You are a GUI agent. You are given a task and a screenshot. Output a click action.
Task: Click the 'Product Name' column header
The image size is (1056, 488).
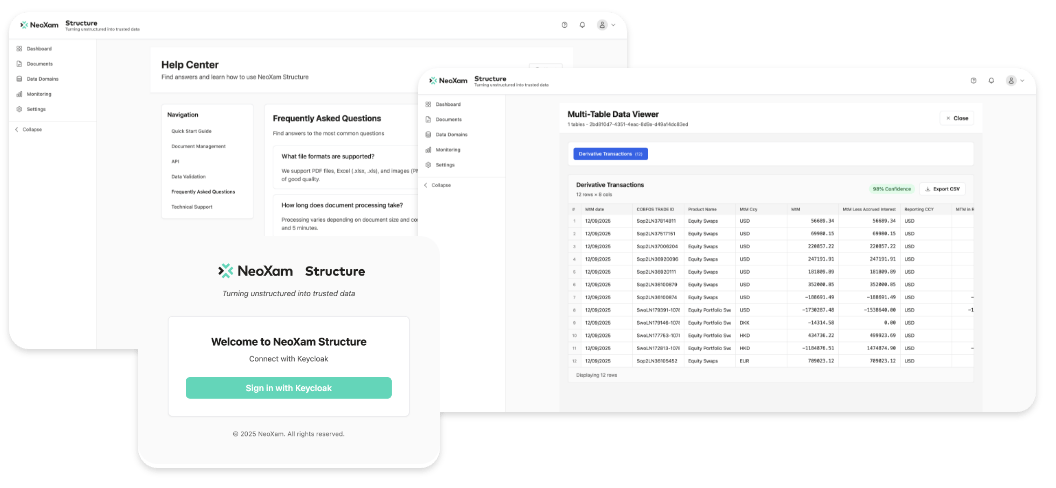[710, 209]
